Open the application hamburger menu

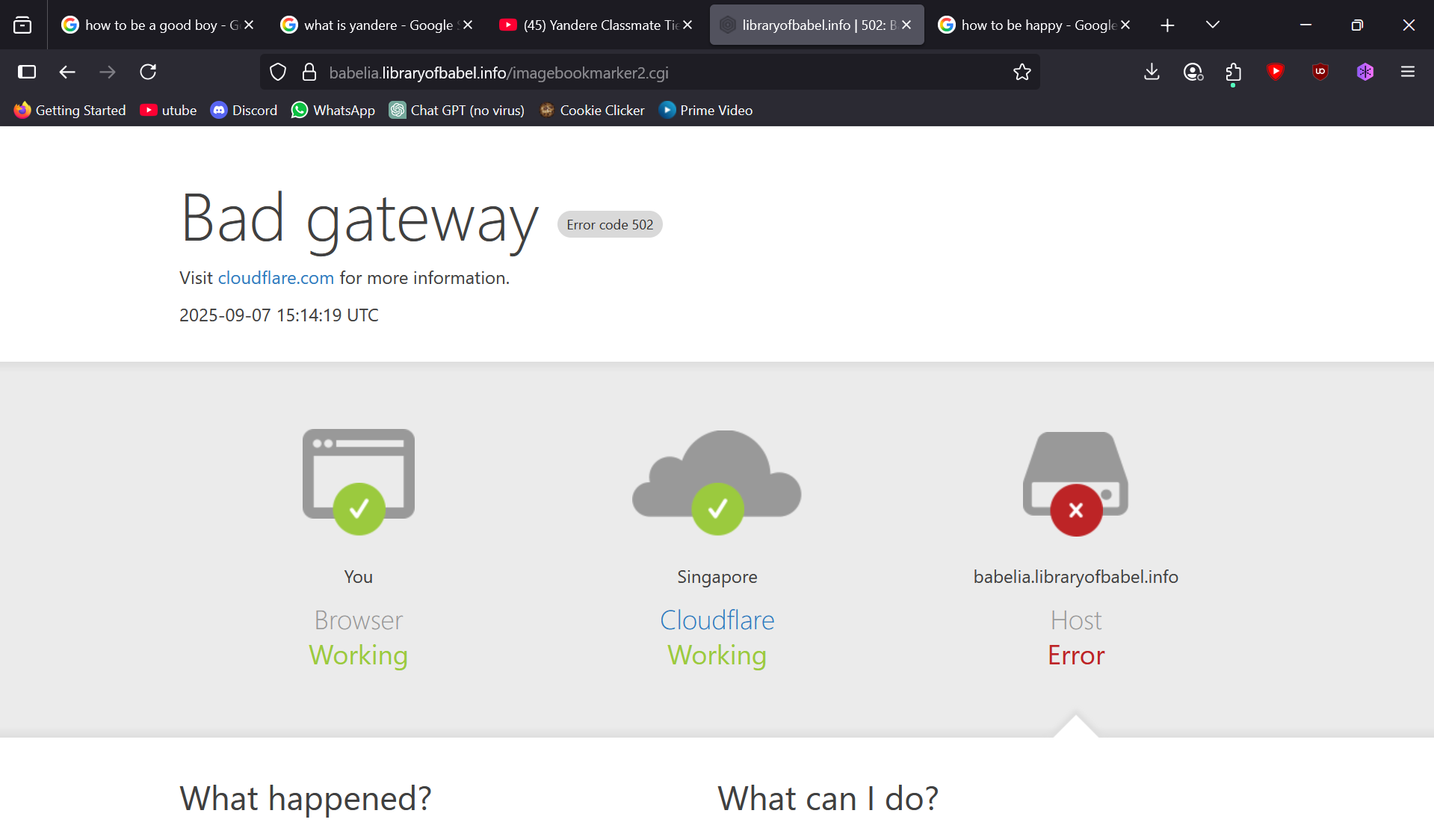(x=1408, y=72)
